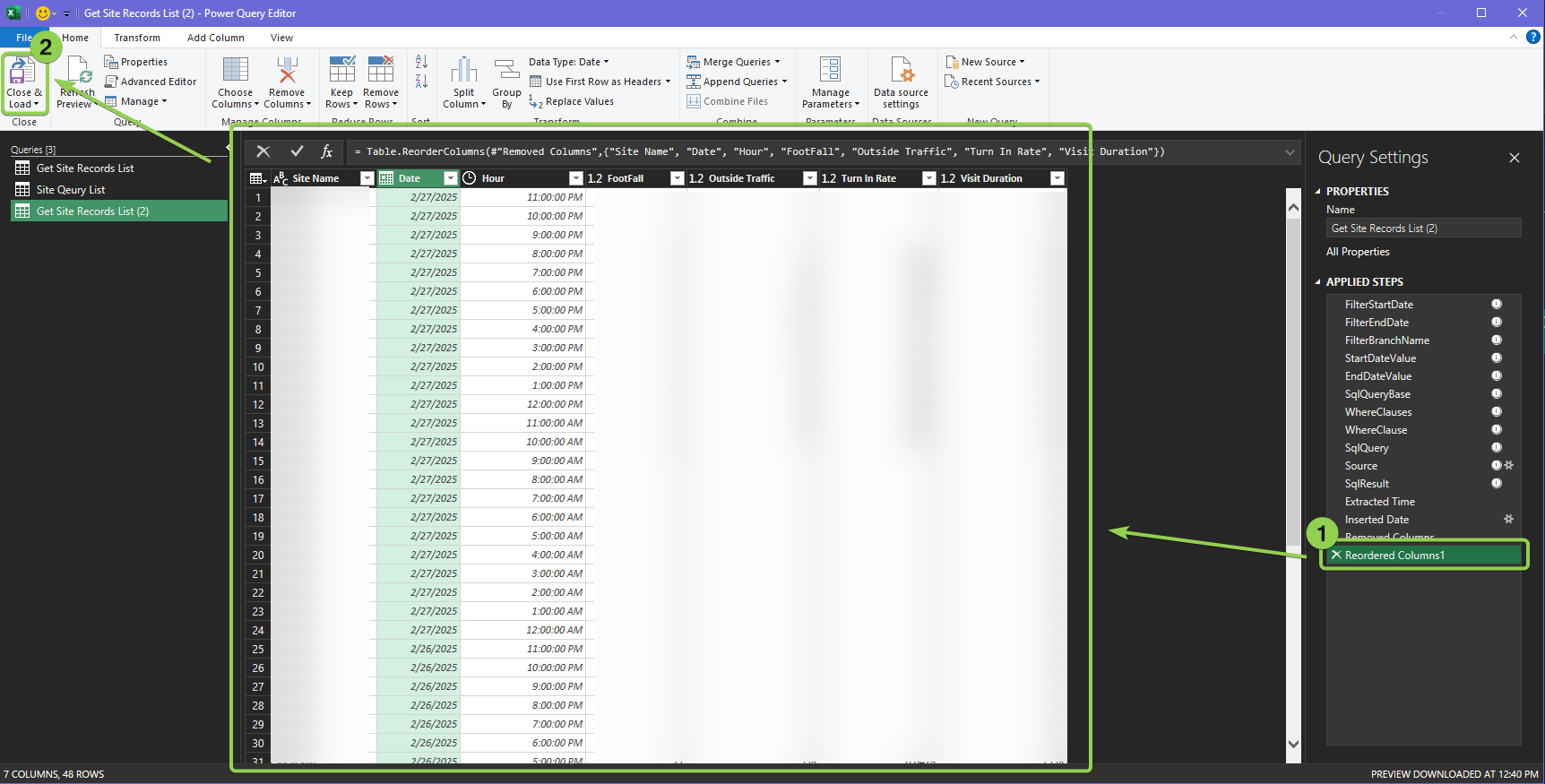This screenshot has height=784, width=1545.
Task: Sort descending with the Z-A icon
Action: coord(421,82)
